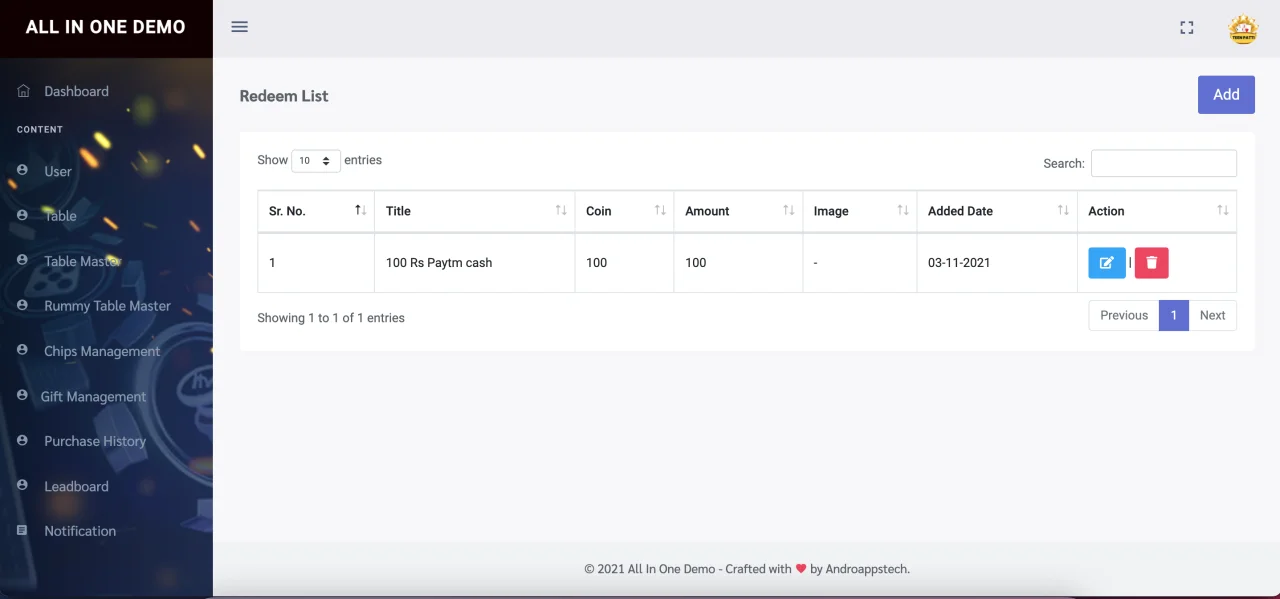Image resolution: width=1280 pixels, height=599 pixels.
Task: Sort table by Image column
Action: click(860, 211)
